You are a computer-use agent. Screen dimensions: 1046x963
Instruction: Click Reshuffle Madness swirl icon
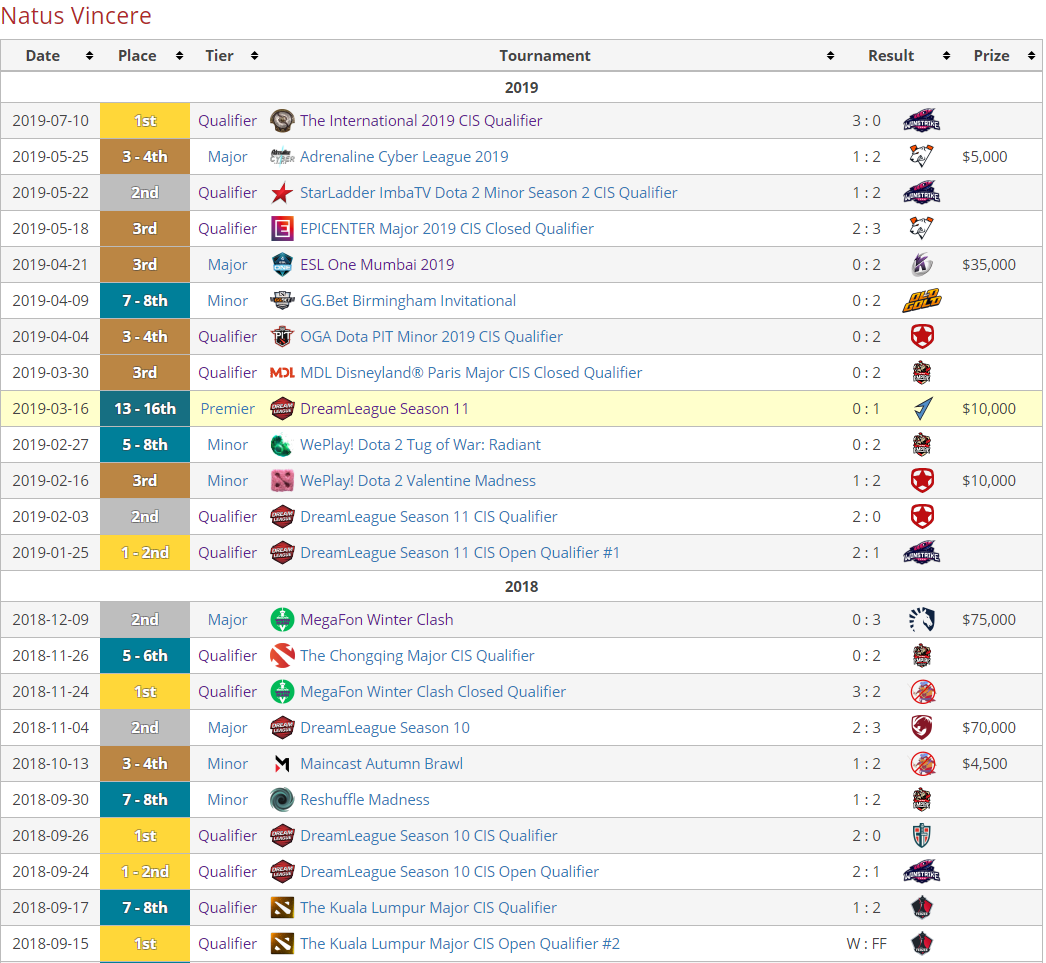click(x=282, y=800)
